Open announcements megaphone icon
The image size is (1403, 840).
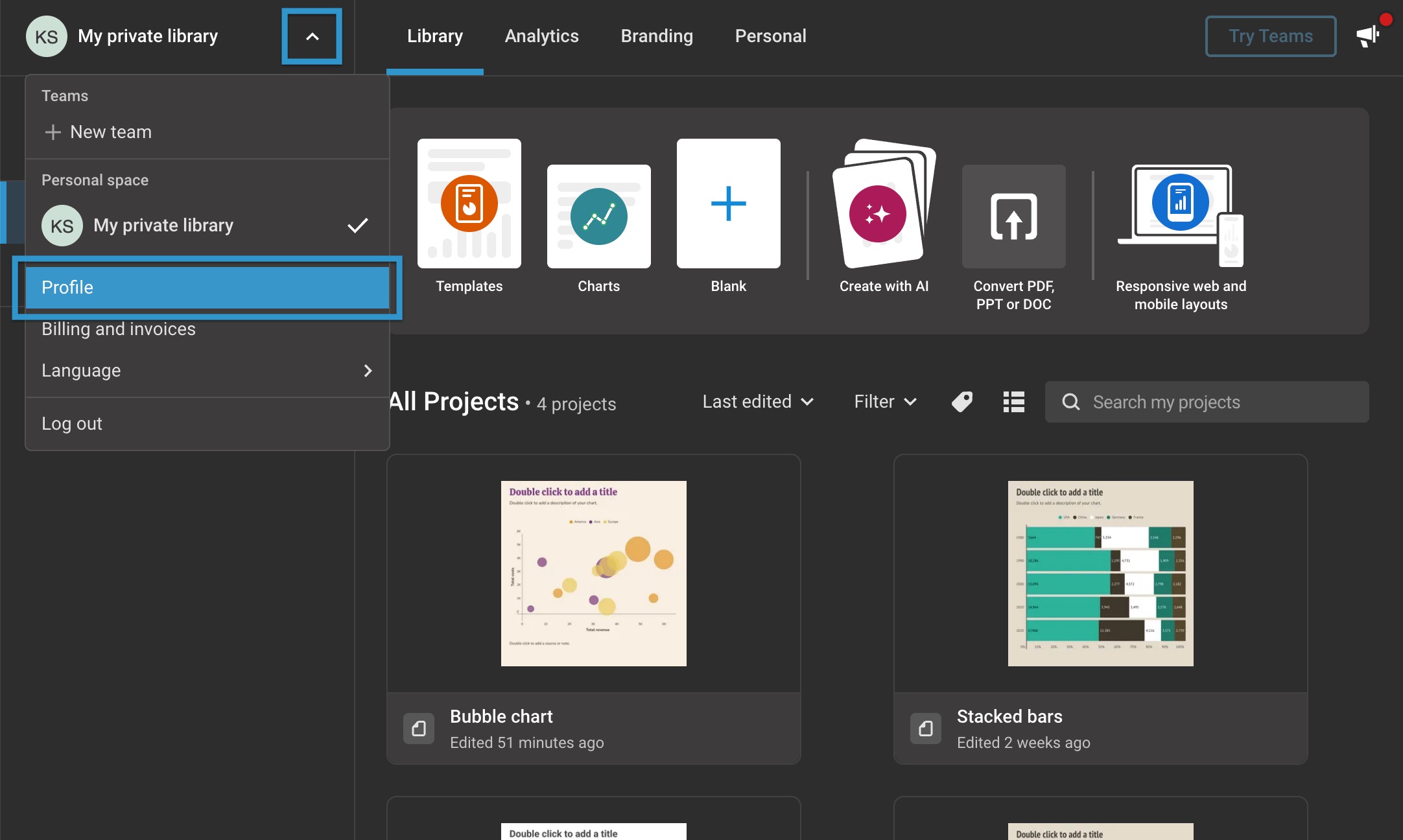coord(1368,36)
